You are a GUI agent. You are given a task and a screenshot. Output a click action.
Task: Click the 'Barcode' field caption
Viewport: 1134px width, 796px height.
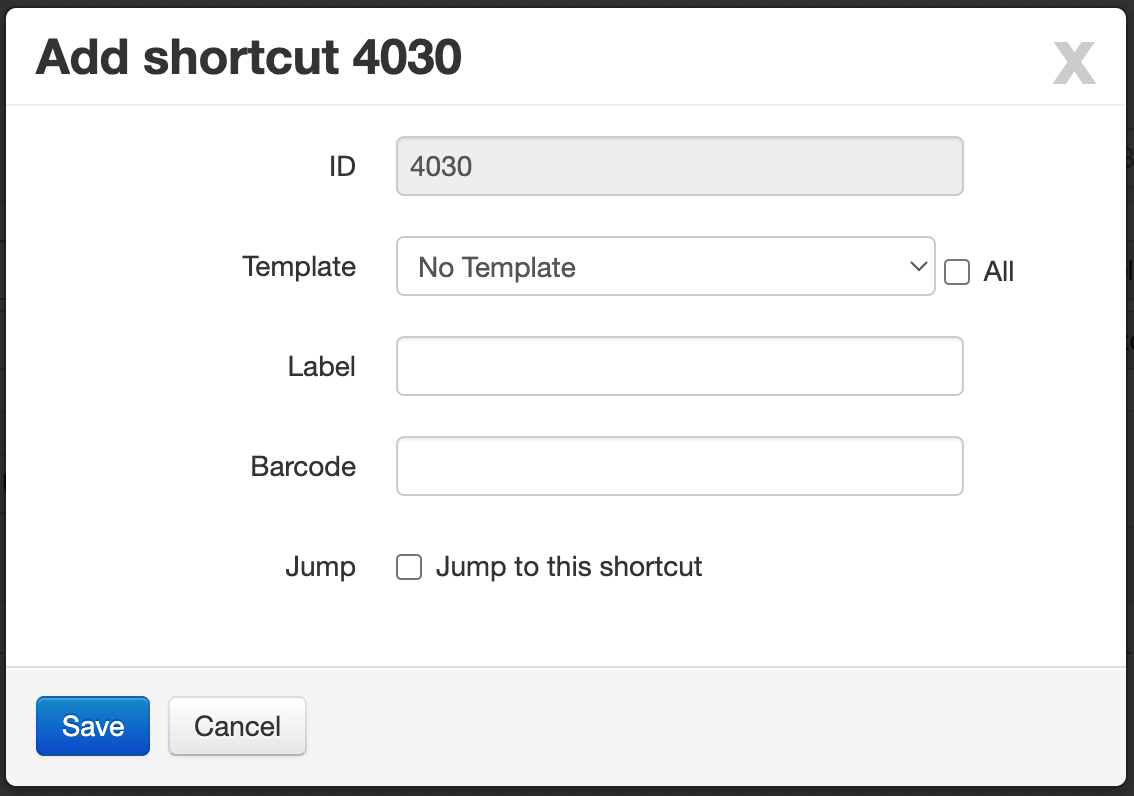[x=303, y=466]
